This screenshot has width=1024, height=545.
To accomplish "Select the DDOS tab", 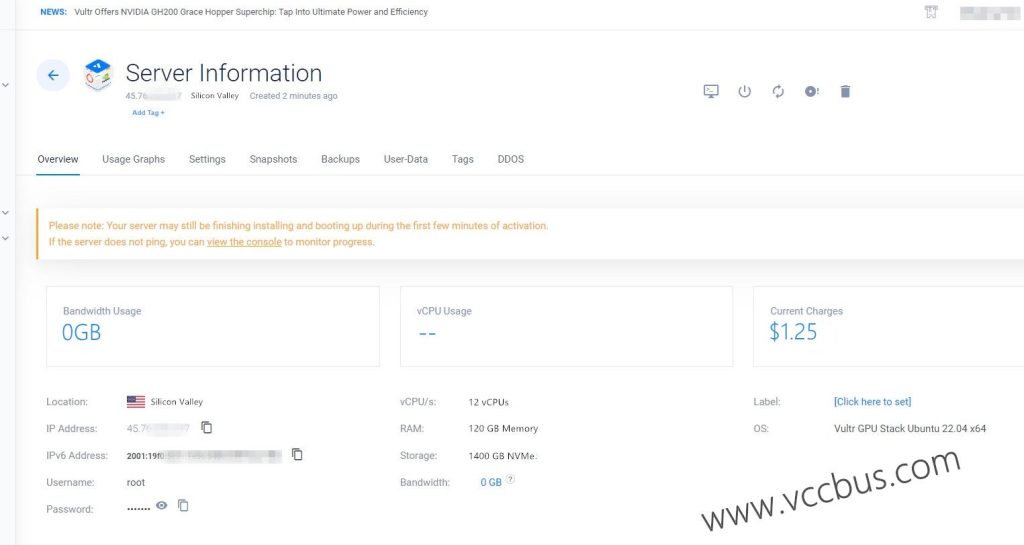I will (x=510, y=159).
